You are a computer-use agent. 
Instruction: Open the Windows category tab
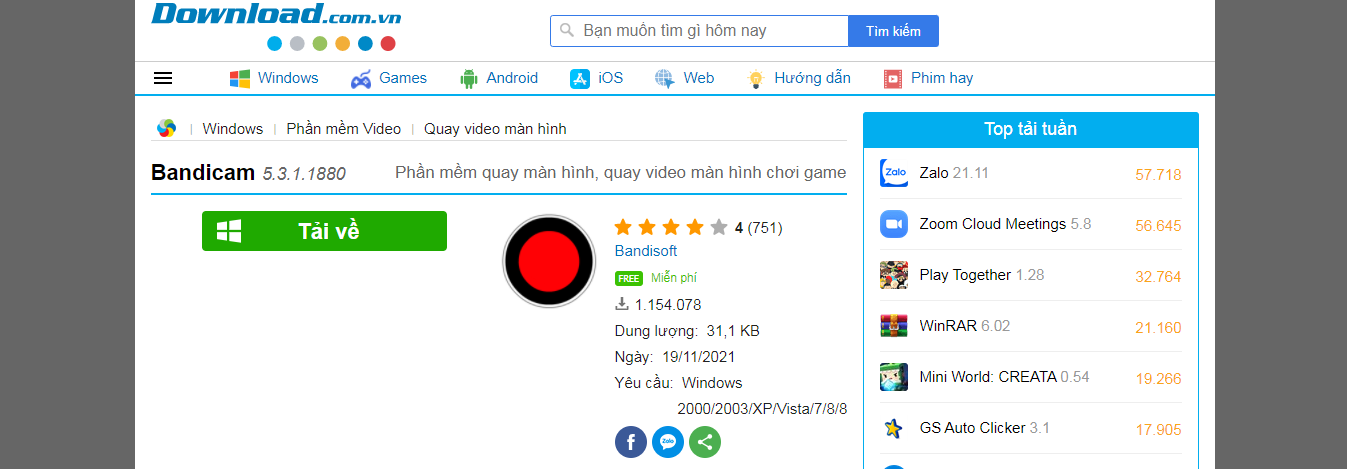[x=274, y=78]
